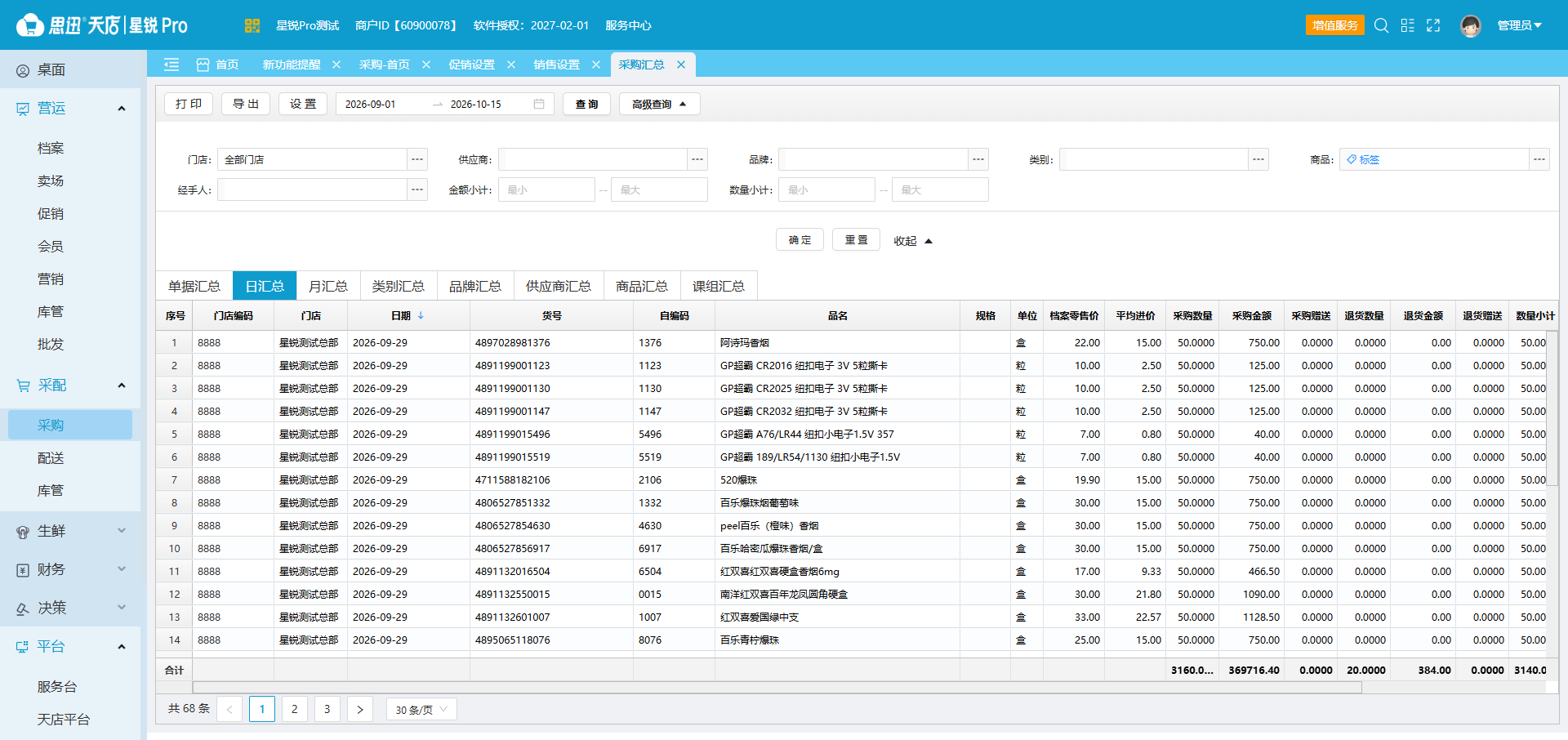Screen dimensions: 1568x740
Task: Close the 采购-首页 tab
Action: click(426, 65)
